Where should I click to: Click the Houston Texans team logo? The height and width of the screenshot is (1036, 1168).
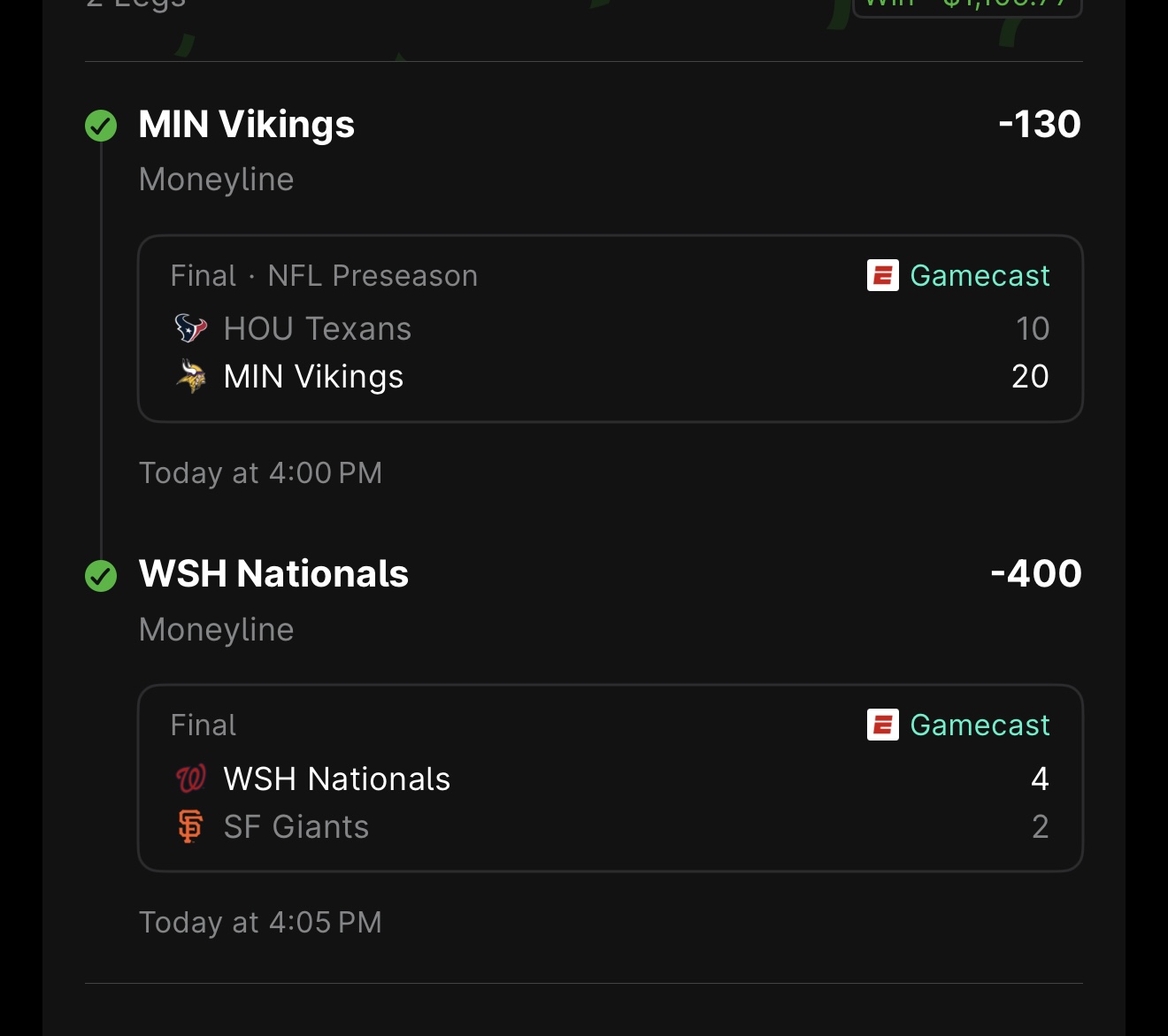[191, 328]
